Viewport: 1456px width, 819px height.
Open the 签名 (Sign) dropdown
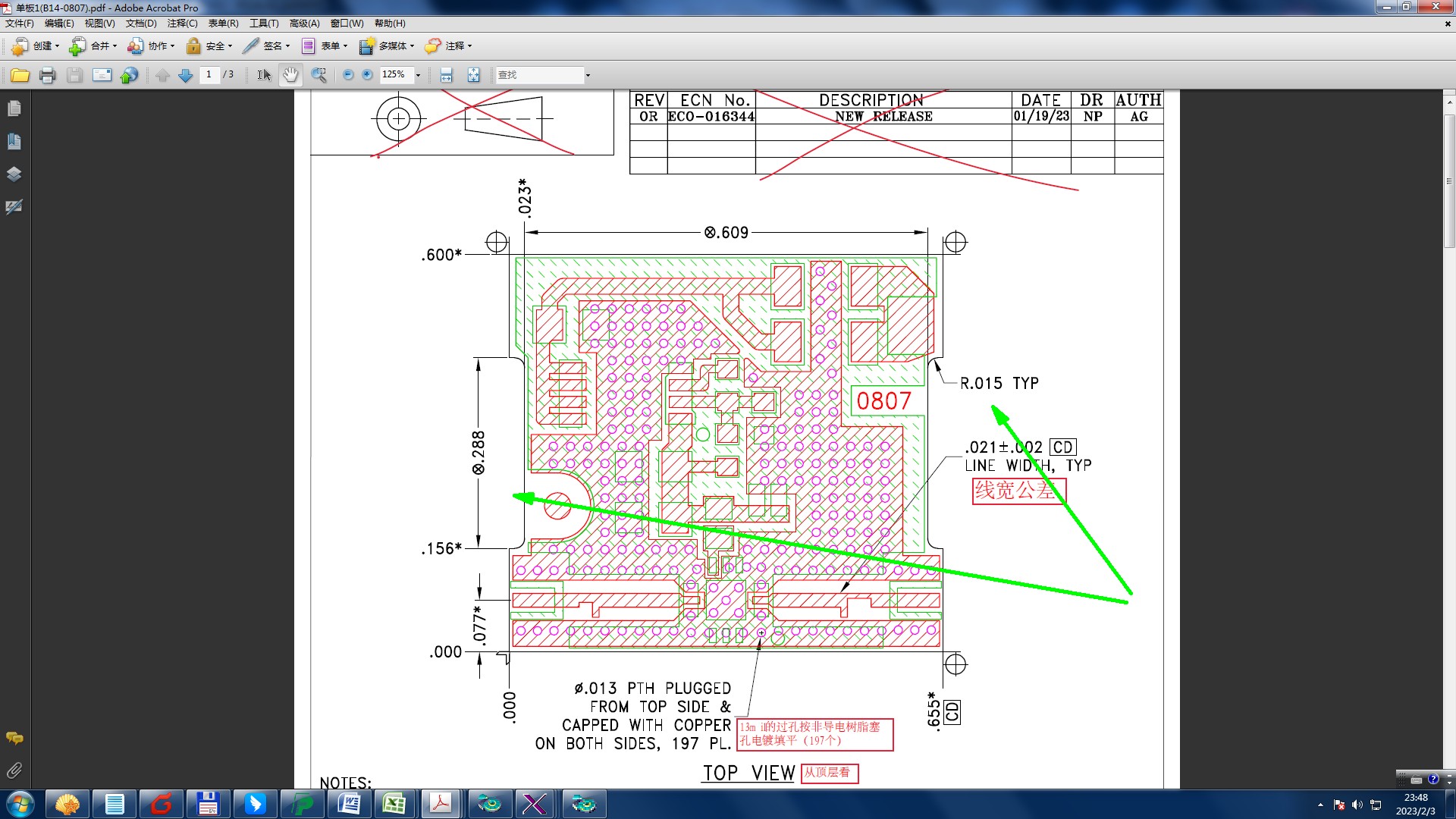[x=266, y=46]
